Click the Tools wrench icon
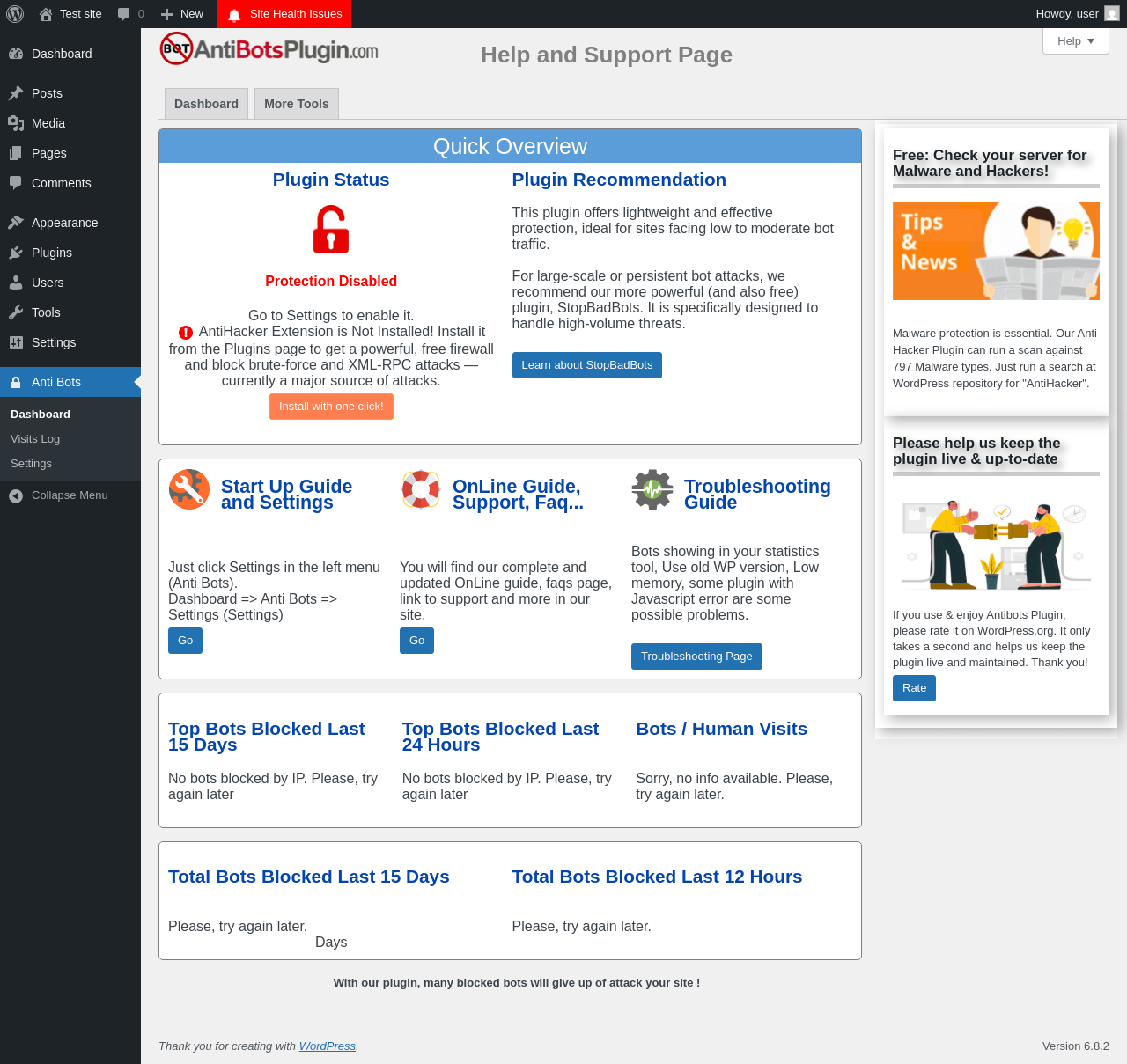 tap(16, 312)
